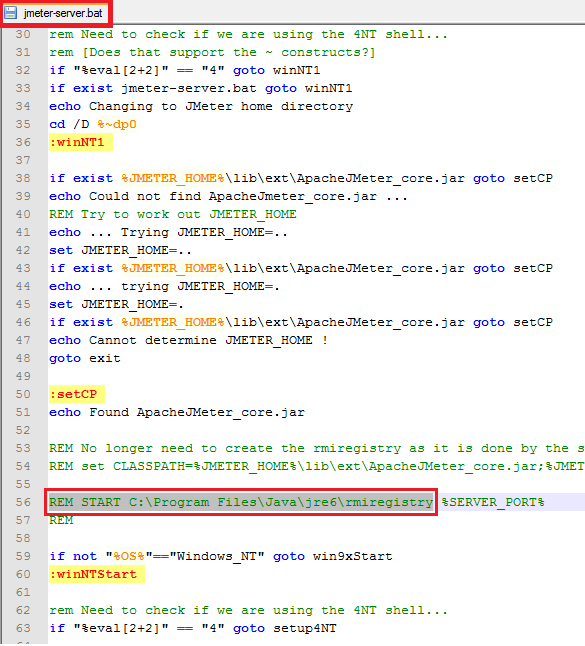The height and width of the screenshot is (646, 585).
Task: Click 'goto win9xStart' on line 59
Action: click(332, 557)
